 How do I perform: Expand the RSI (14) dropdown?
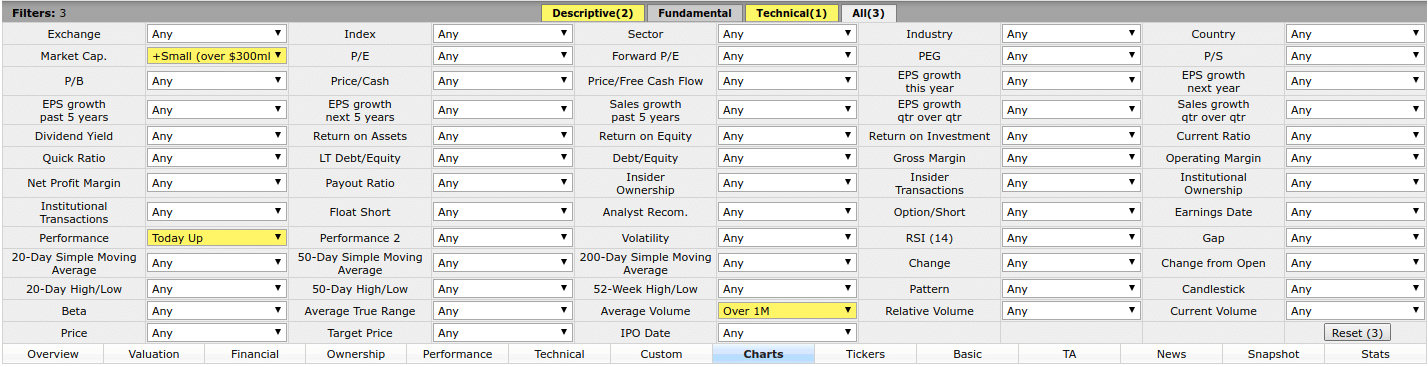pos(1071,238)
